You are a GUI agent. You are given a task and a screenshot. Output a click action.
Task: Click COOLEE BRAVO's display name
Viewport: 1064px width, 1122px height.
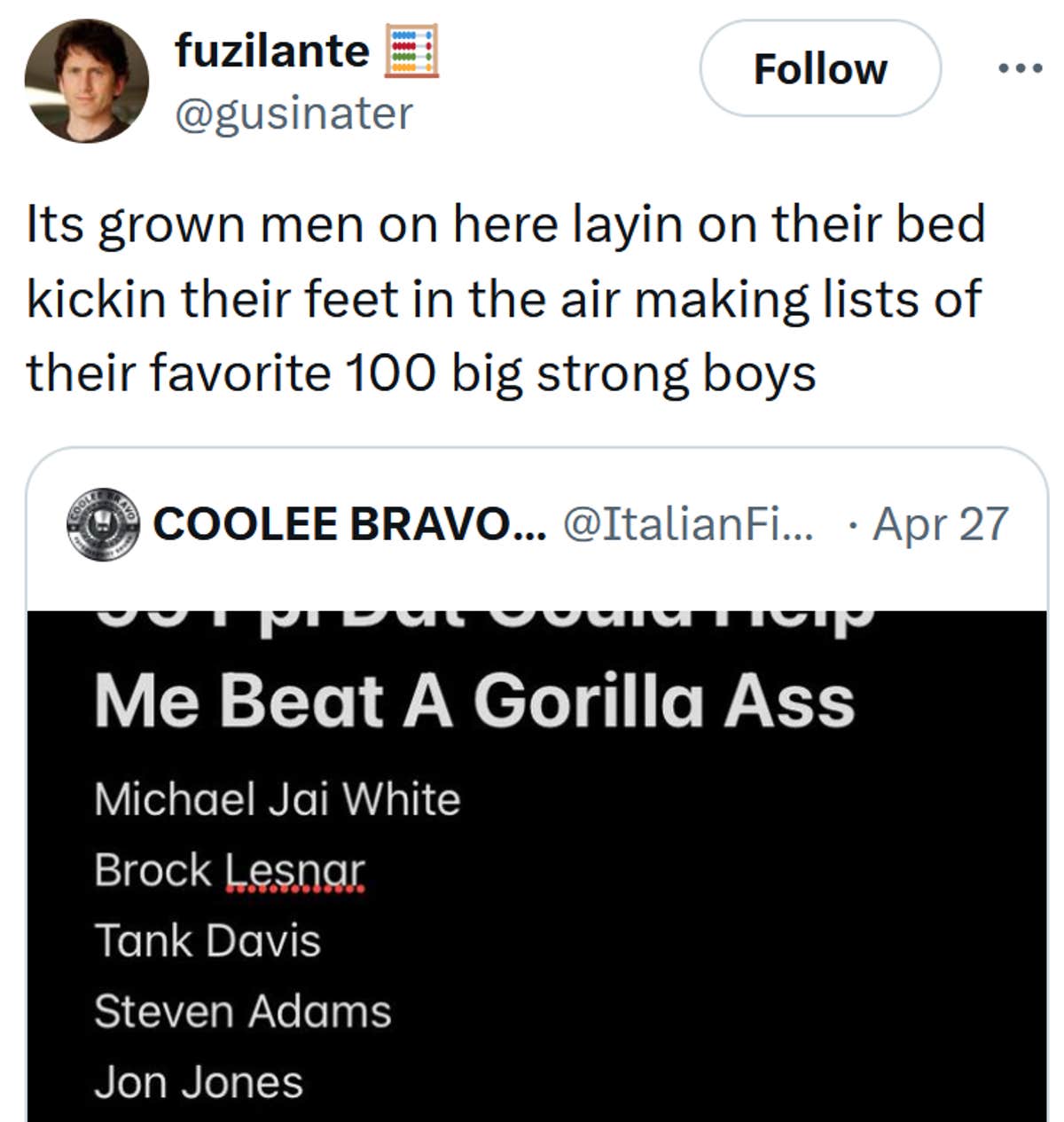[x=350, y=523]
